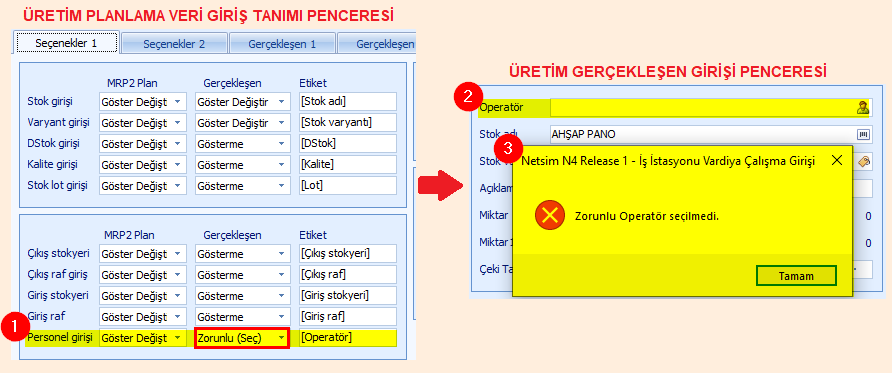The width and height of the screenshot is (892, 373).
Task: Open the Gerçekleşen 1 tab
Action: (282, 44)
